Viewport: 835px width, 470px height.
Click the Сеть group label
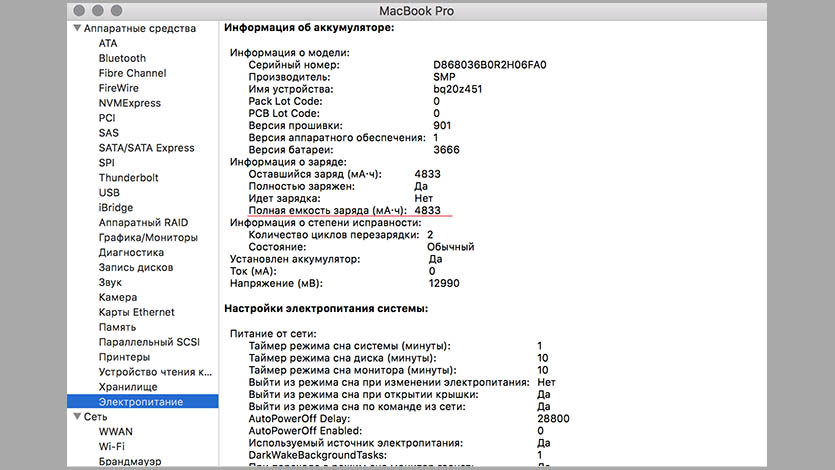[x=95, y=416]
